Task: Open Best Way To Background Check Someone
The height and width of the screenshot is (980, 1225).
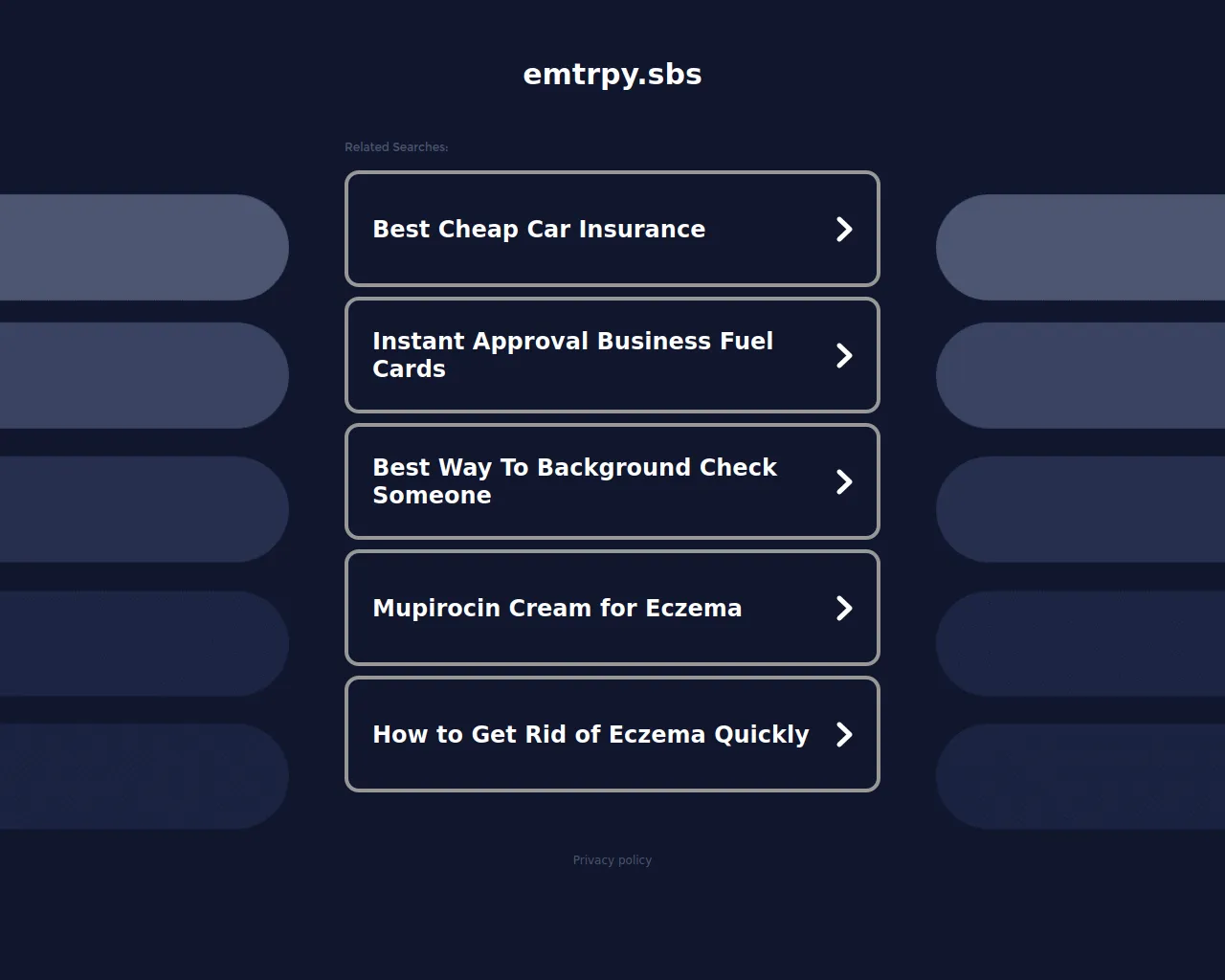Action: [574, 481]
